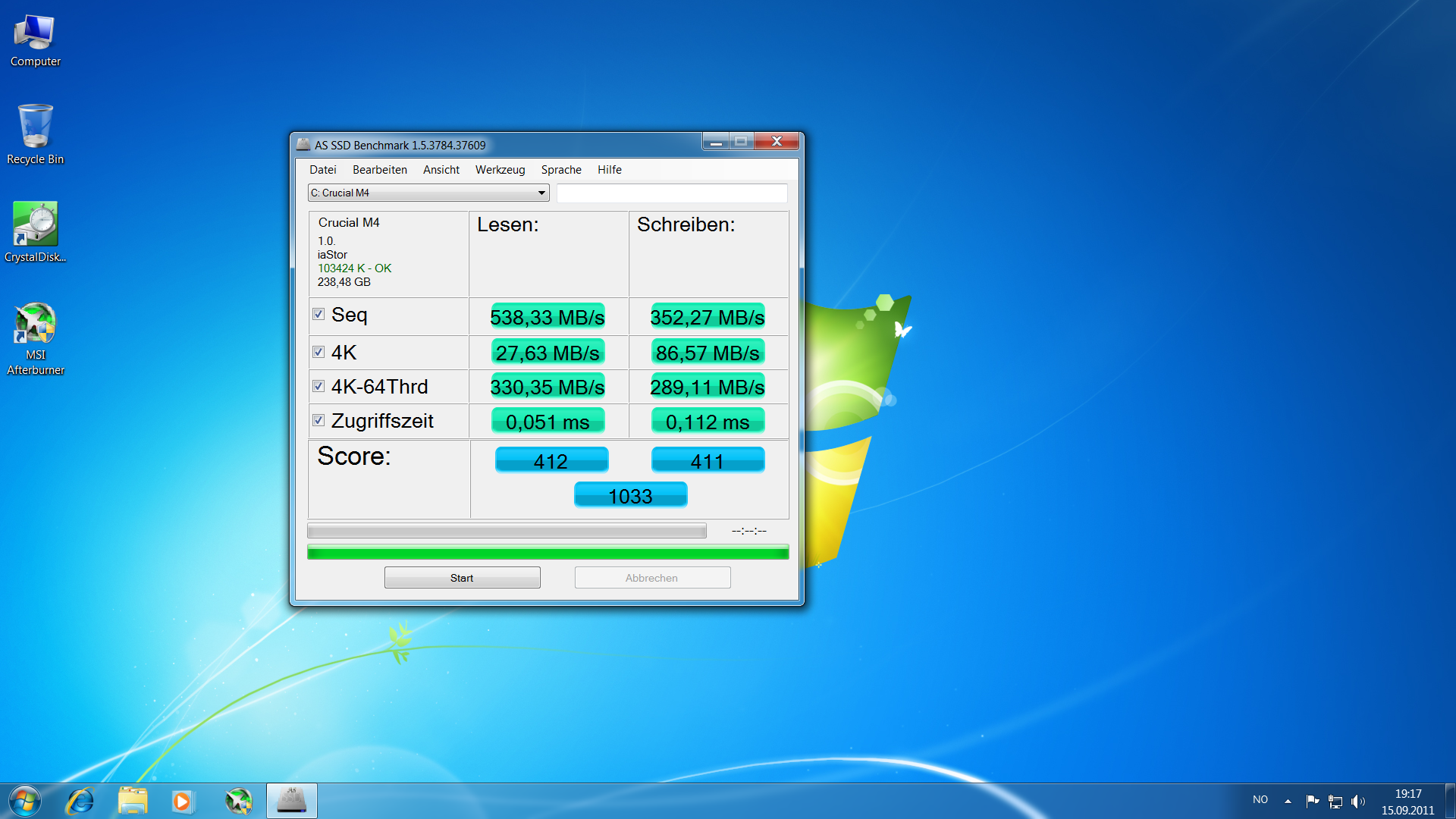Open the Recycle Bin desktop icon
1456x819 pixels.
coord(35,134)
